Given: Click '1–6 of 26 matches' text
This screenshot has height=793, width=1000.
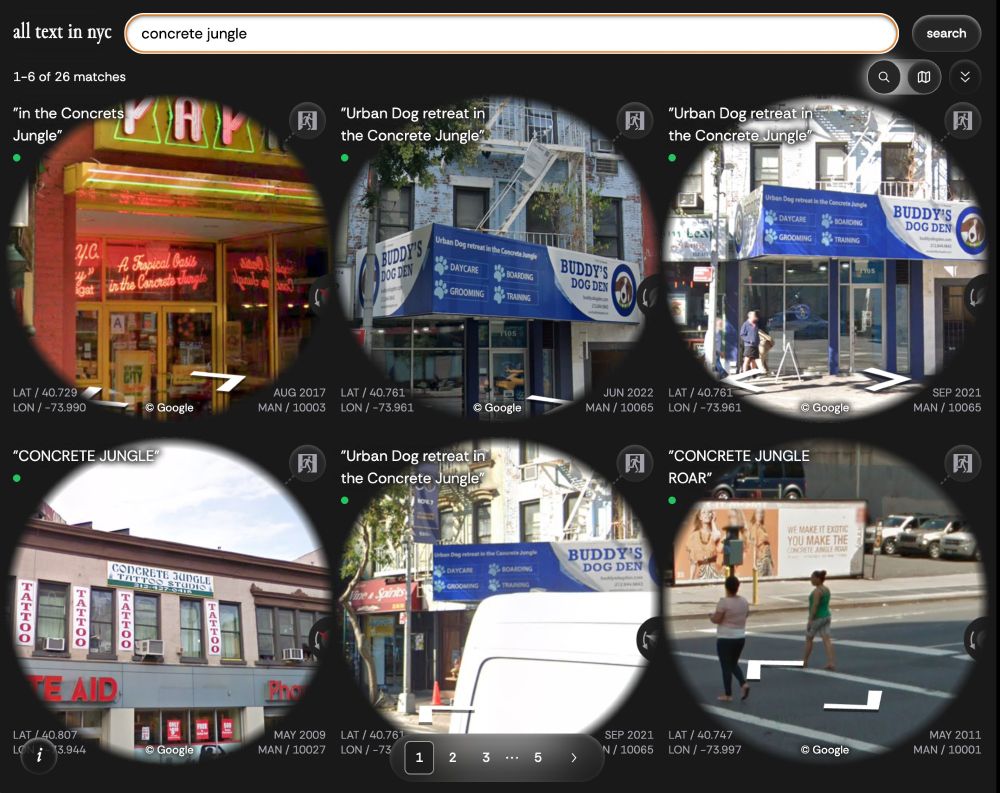Looking at the screenshot, I should (70, 77).
